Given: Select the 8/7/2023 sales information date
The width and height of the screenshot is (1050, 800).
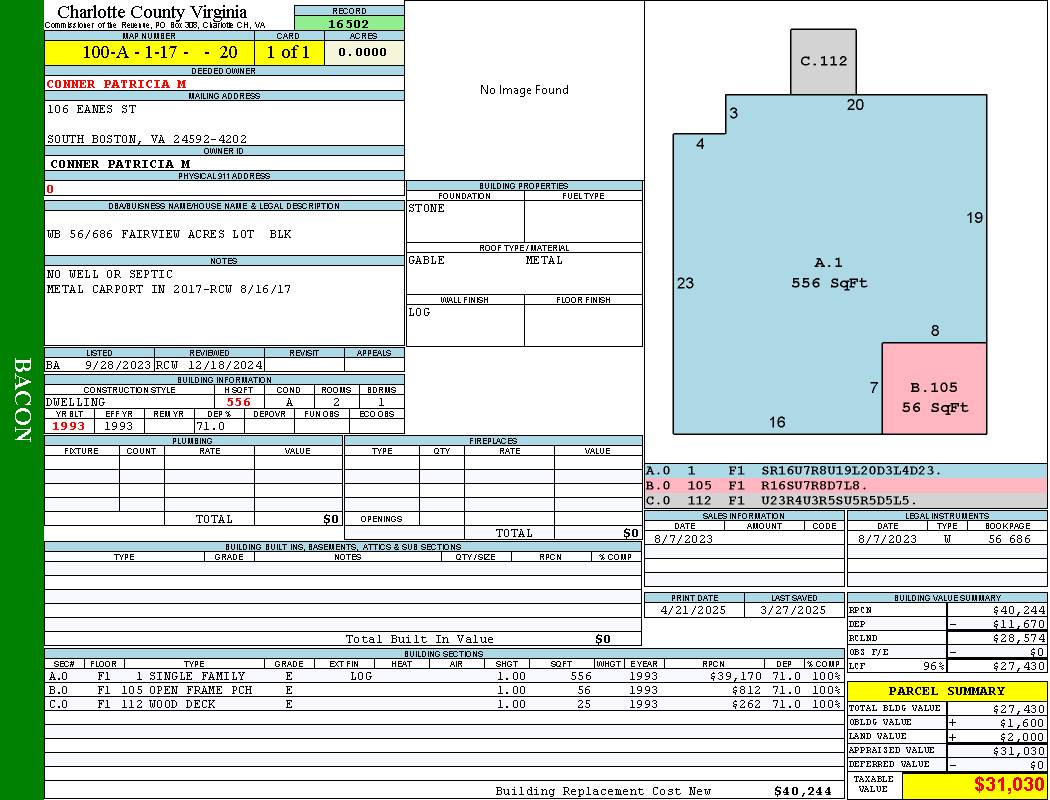Looking at the screenshot, I should click(x=684, y=539).
